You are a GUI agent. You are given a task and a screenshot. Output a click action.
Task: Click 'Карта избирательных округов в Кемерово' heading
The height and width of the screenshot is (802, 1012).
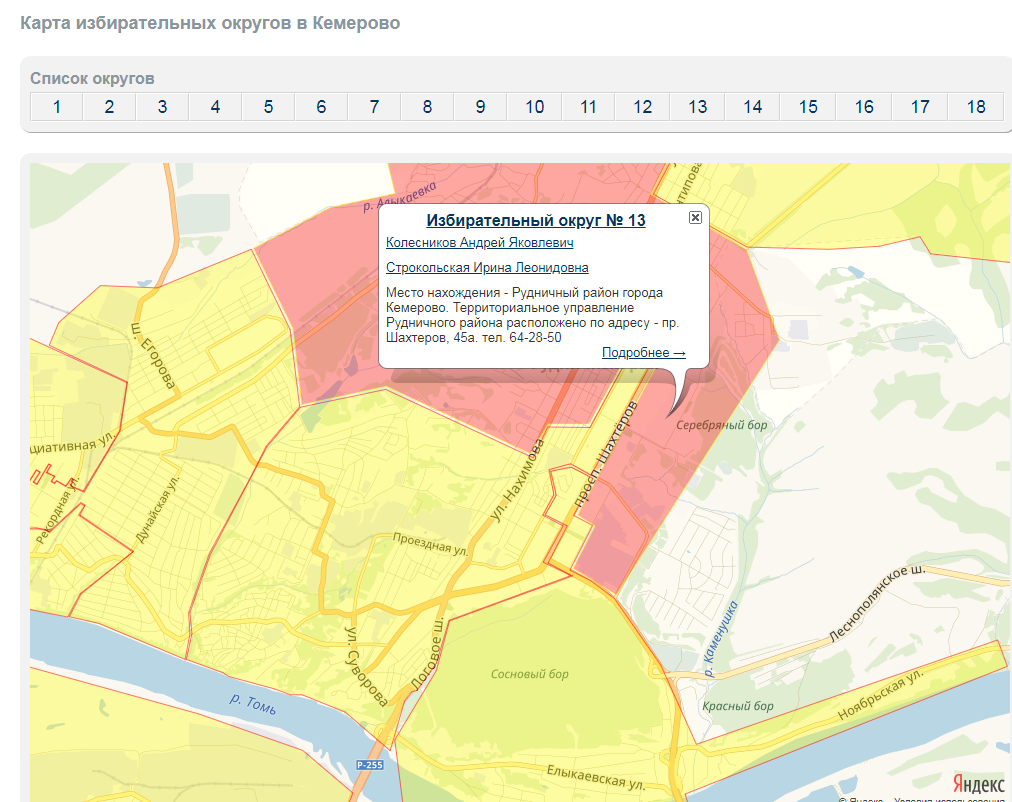pyautogui.click(x=210, y=23)
